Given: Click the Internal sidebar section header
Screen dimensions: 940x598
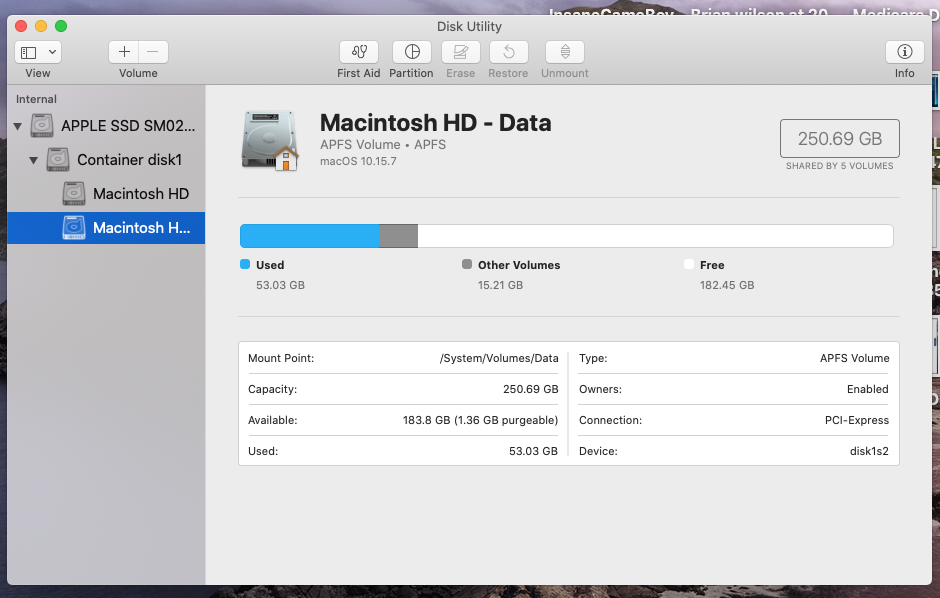Looking at the screenshot, I should tap(36, 99).
